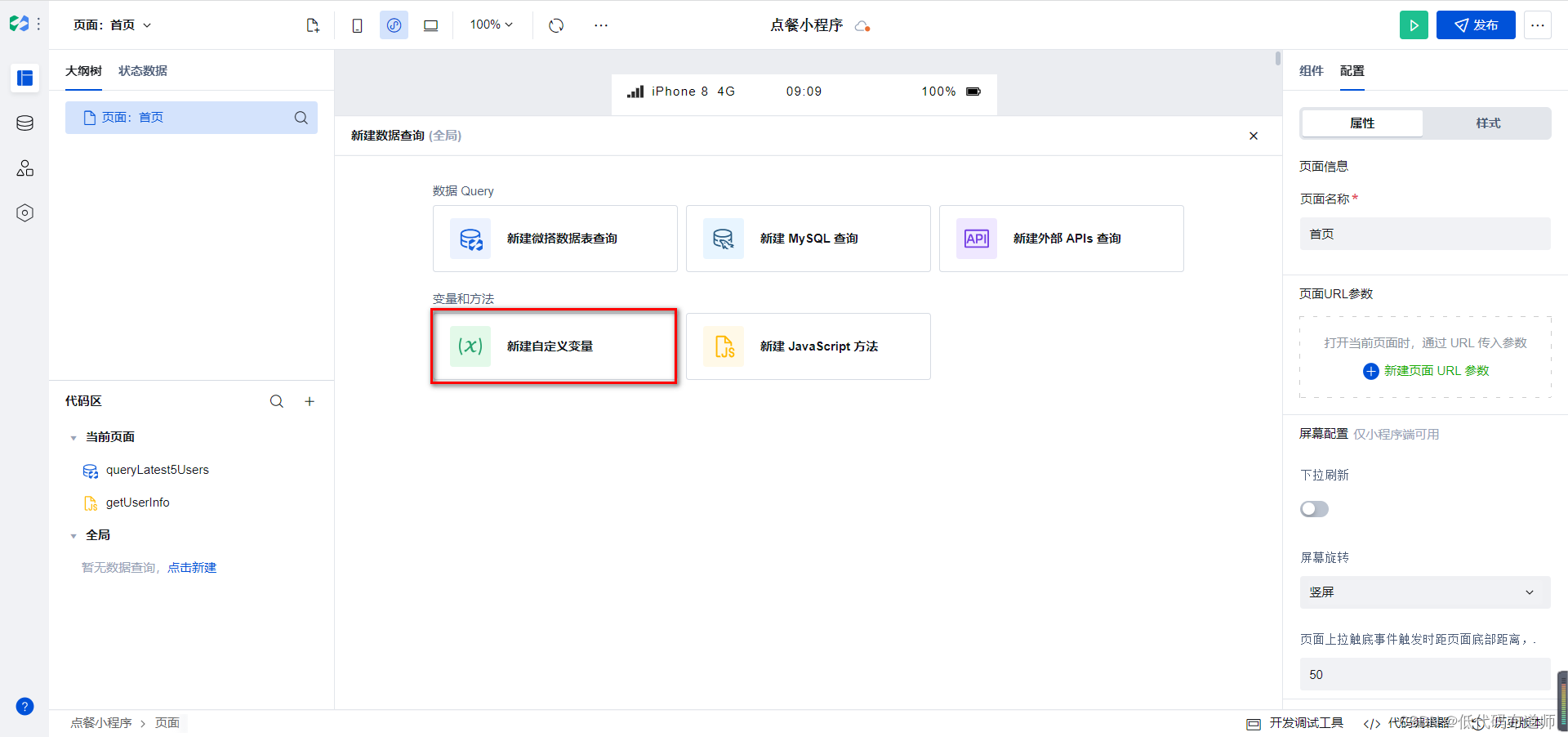Viewport: 1568px width, 737px height.
Task: Open the components library sidebar icon
Action: (24, 167)
